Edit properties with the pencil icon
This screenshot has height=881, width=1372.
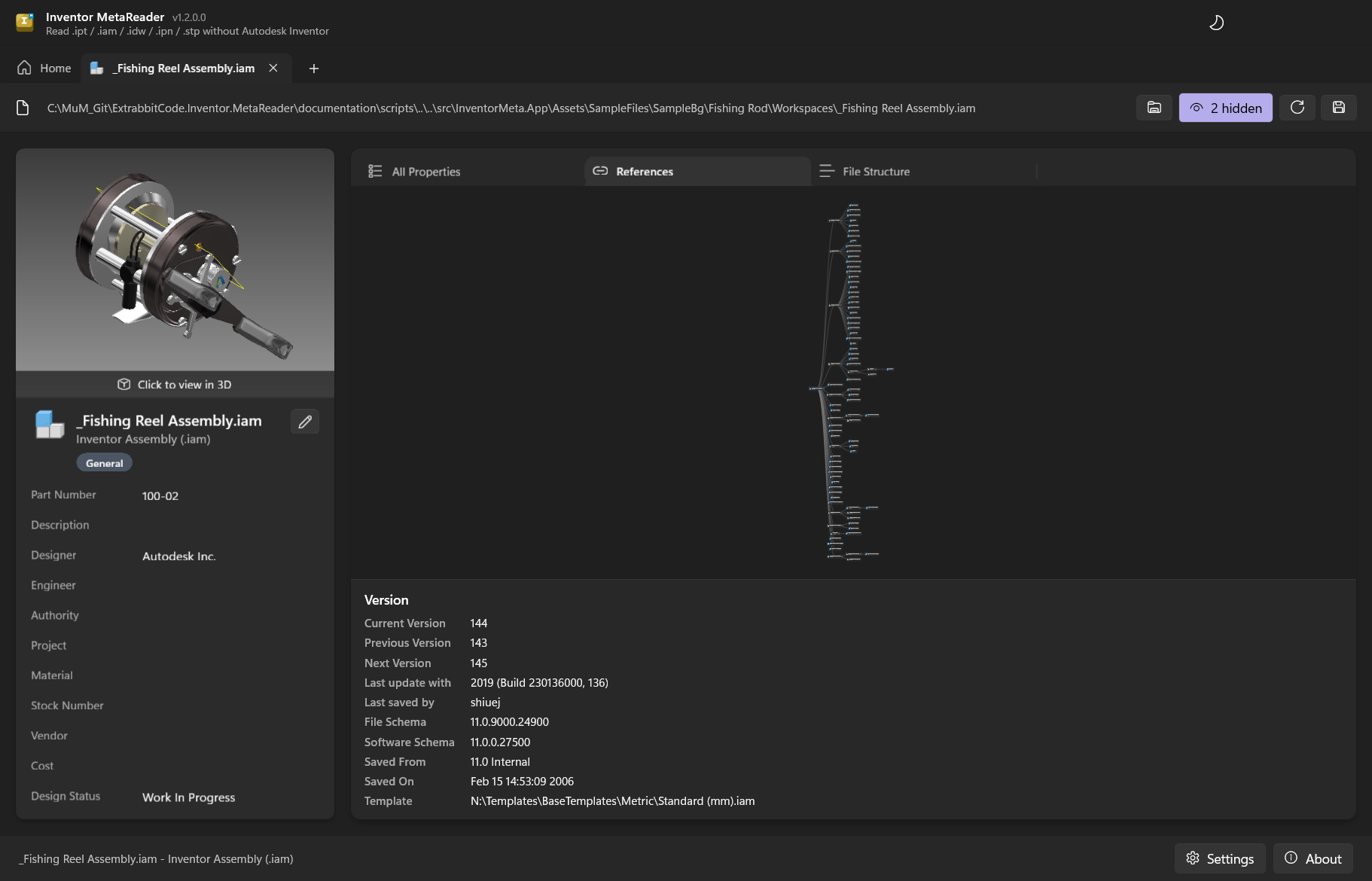tap(305, 422)
